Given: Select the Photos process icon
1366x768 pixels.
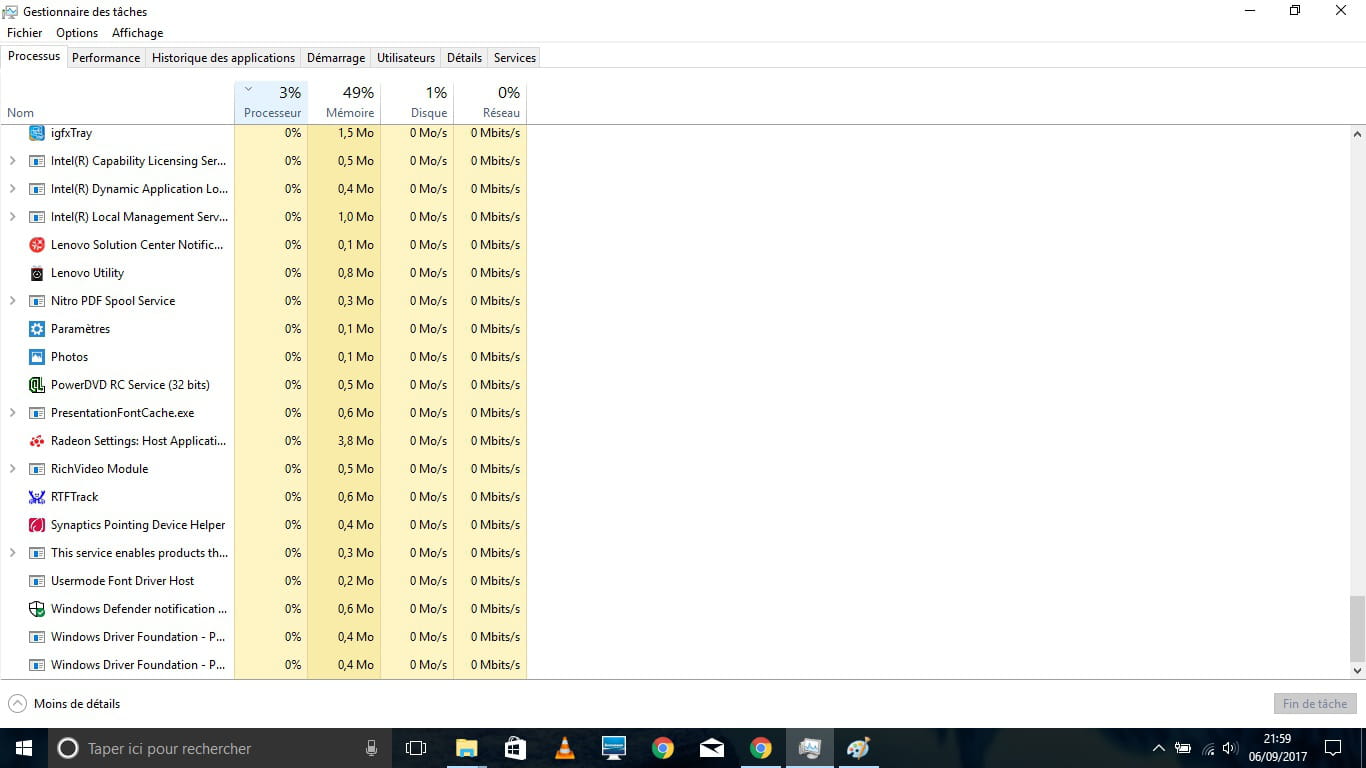Looking at the screenshot, I should [37, 357].
